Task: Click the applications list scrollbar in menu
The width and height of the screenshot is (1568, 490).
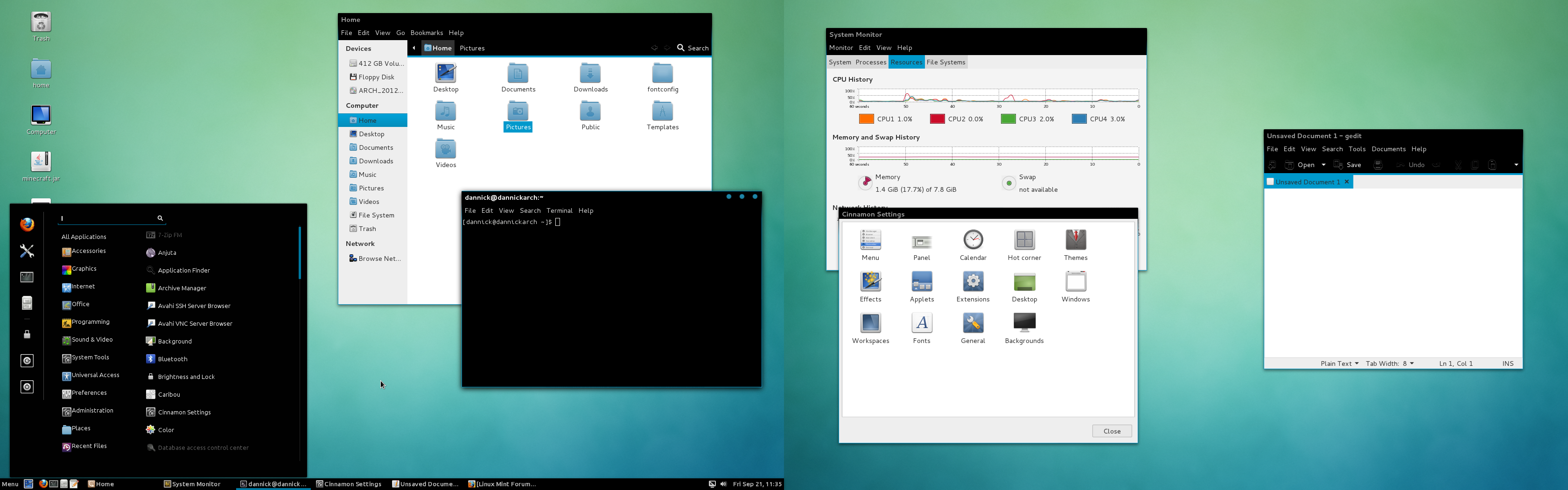Action: coord(300,252)
